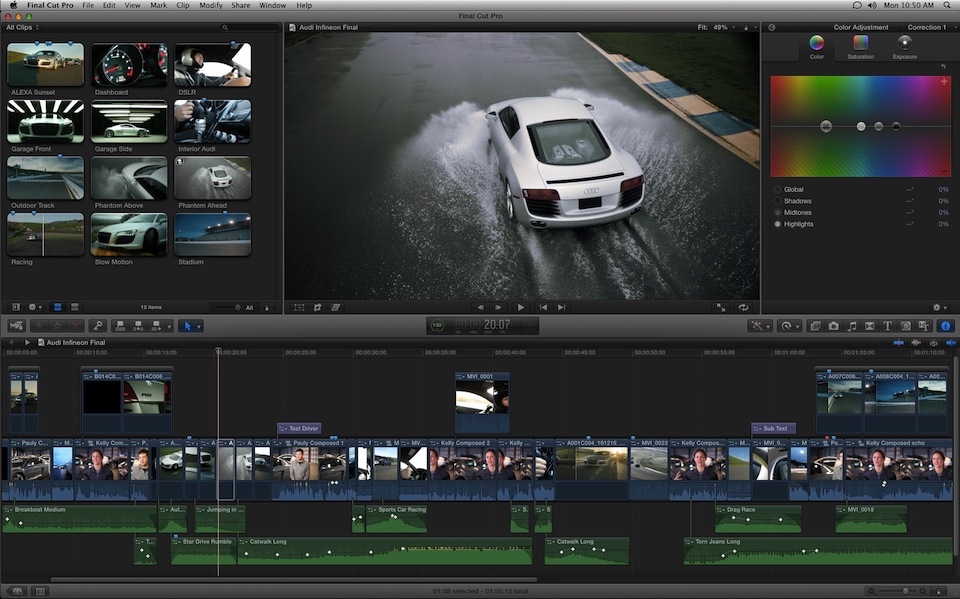Screen dimensions: 960x599
Task: Open the Music and Sound browser
Action: tap(851, 324)
